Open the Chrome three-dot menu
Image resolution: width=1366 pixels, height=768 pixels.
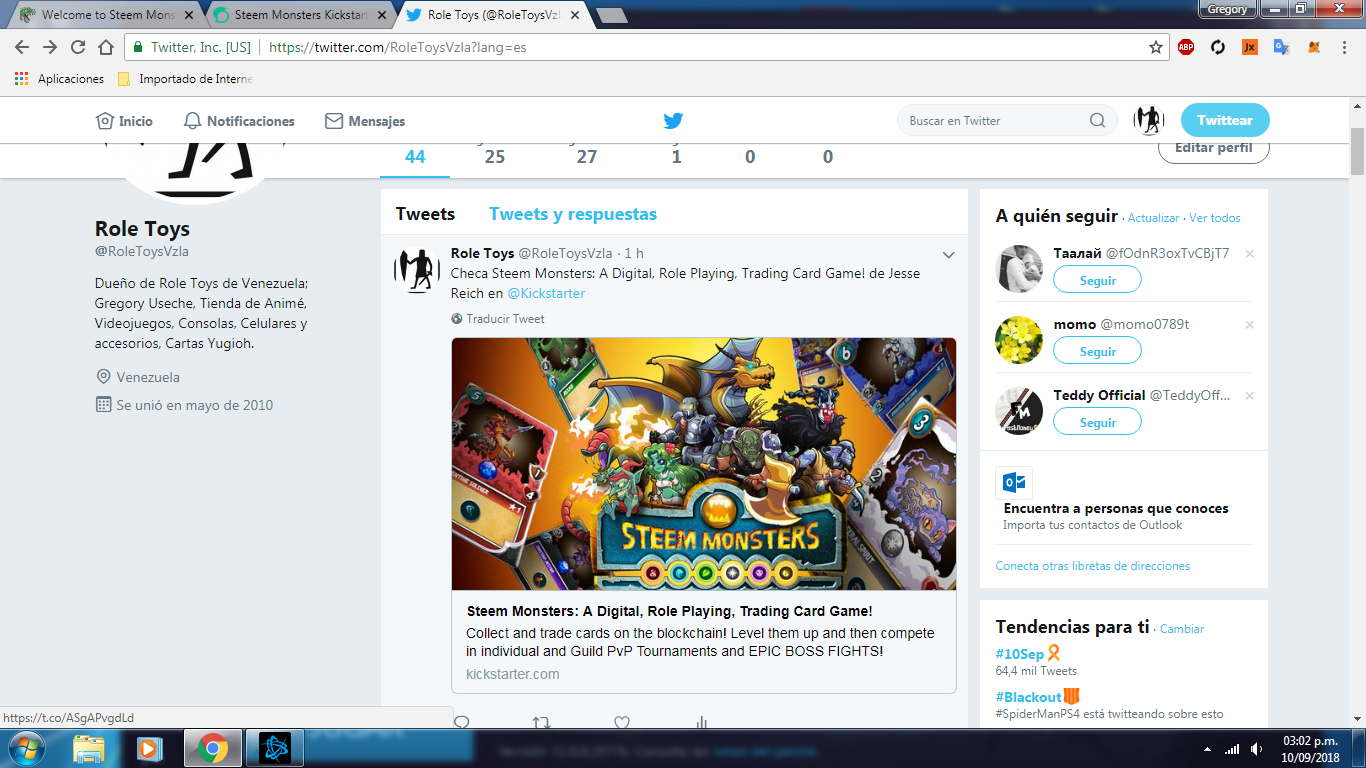pyautogui.click(x=1345, y=47)
